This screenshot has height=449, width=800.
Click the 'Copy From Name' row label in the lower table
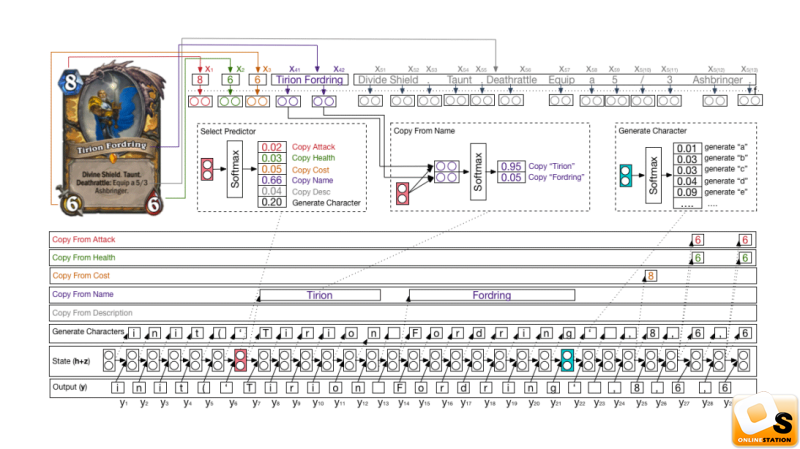[x=83, y=294]
